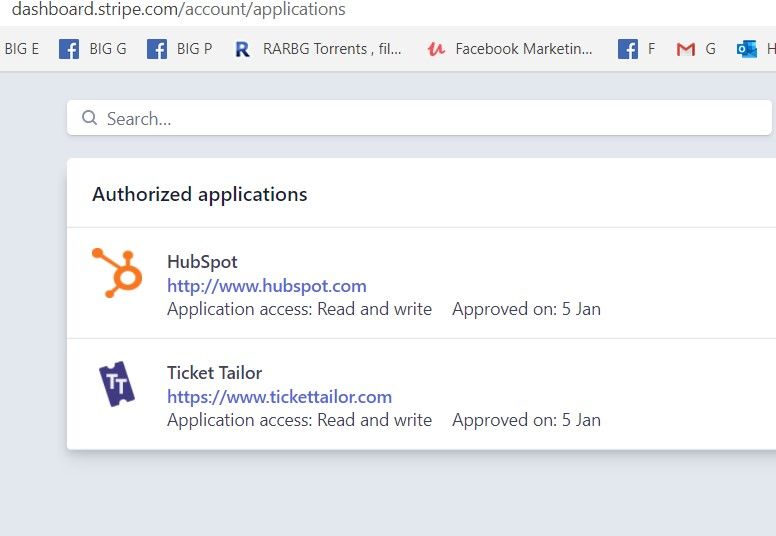The height and width of the screenshot is (536, 776).
Task: Focus the Search input field
Action: tap(419, 118)
